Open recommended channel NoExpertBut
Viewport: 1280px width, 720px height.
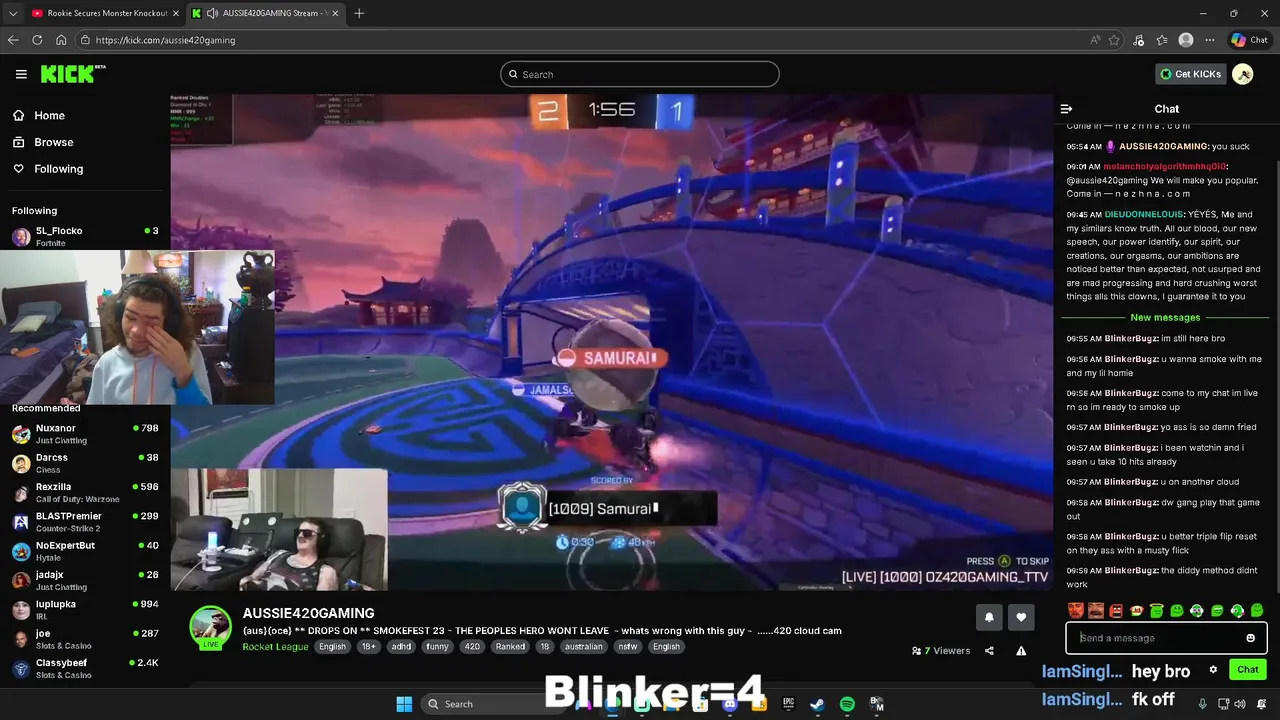click(85, 551)
